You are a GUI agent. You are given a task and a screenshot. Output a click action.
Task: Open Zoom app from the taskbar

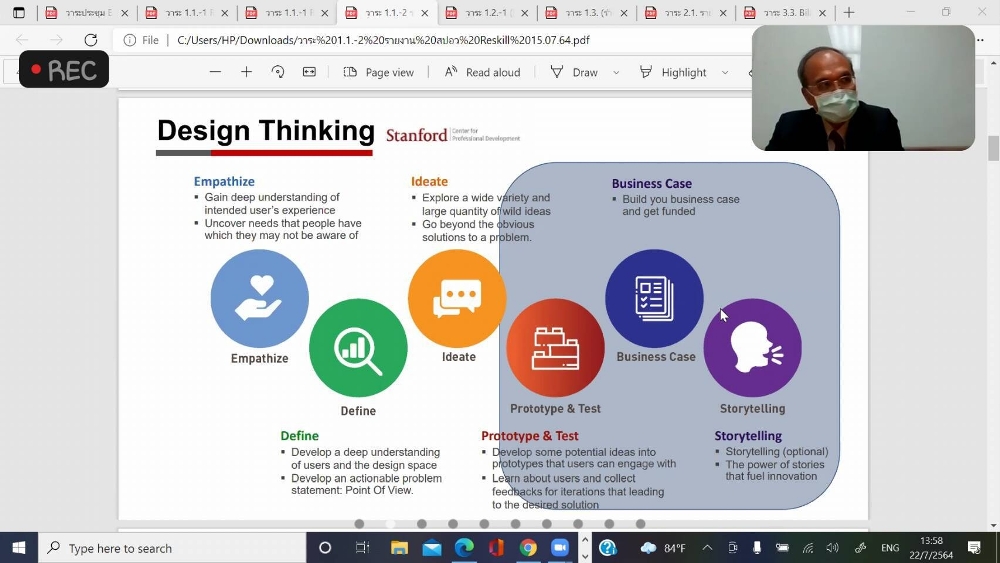click(560, 548)
